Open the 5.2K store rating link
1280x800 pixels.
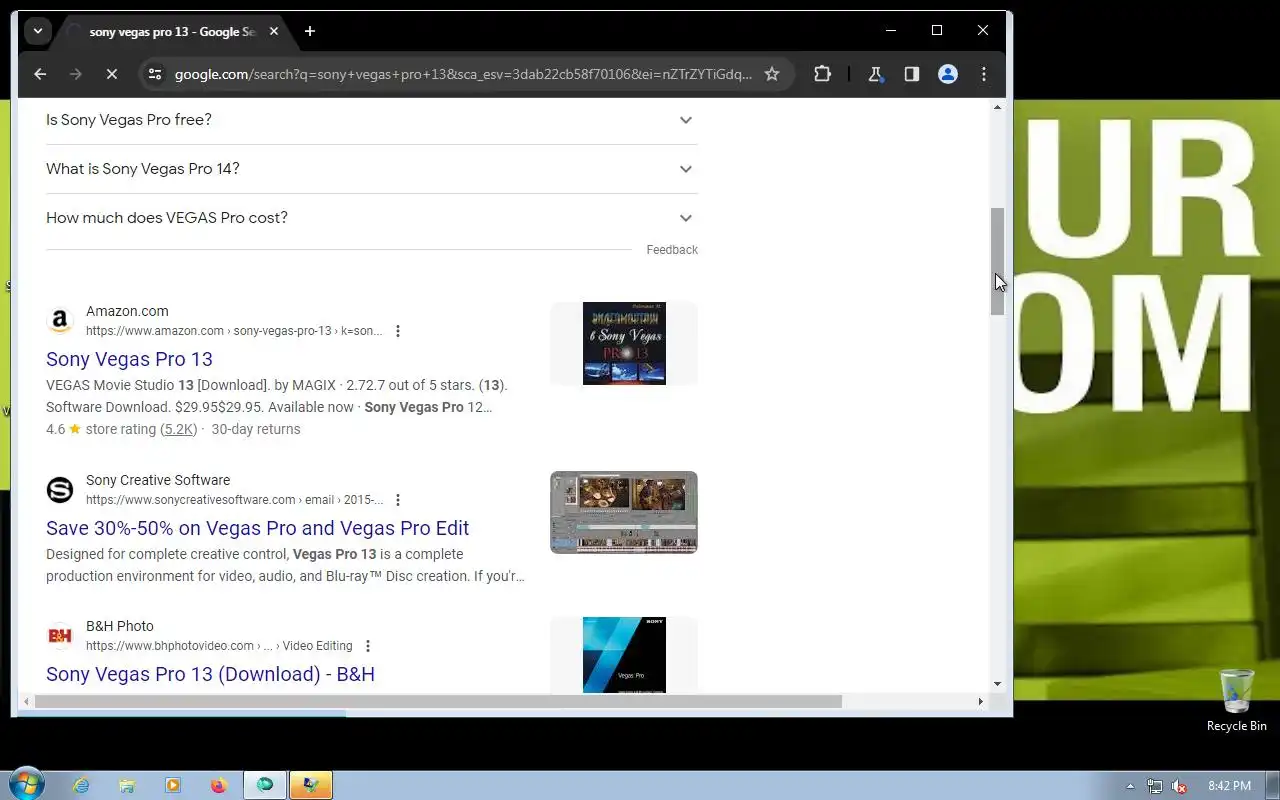(179, 429)
